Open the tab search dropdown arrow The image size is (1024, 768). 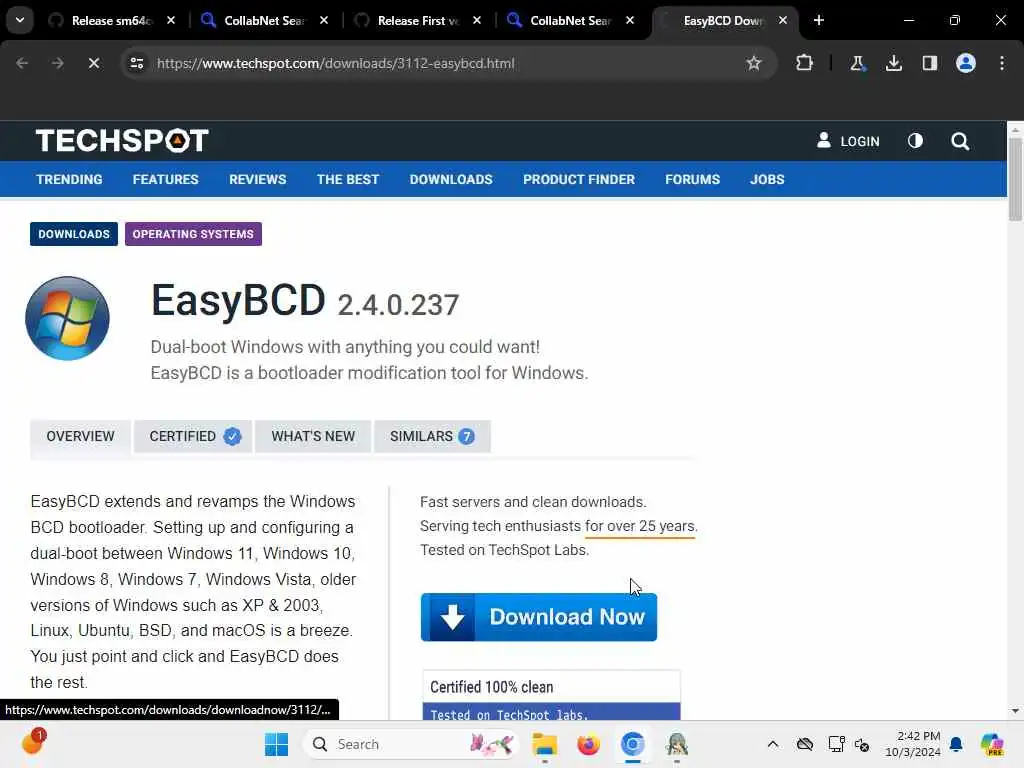(x=20, y=20)
